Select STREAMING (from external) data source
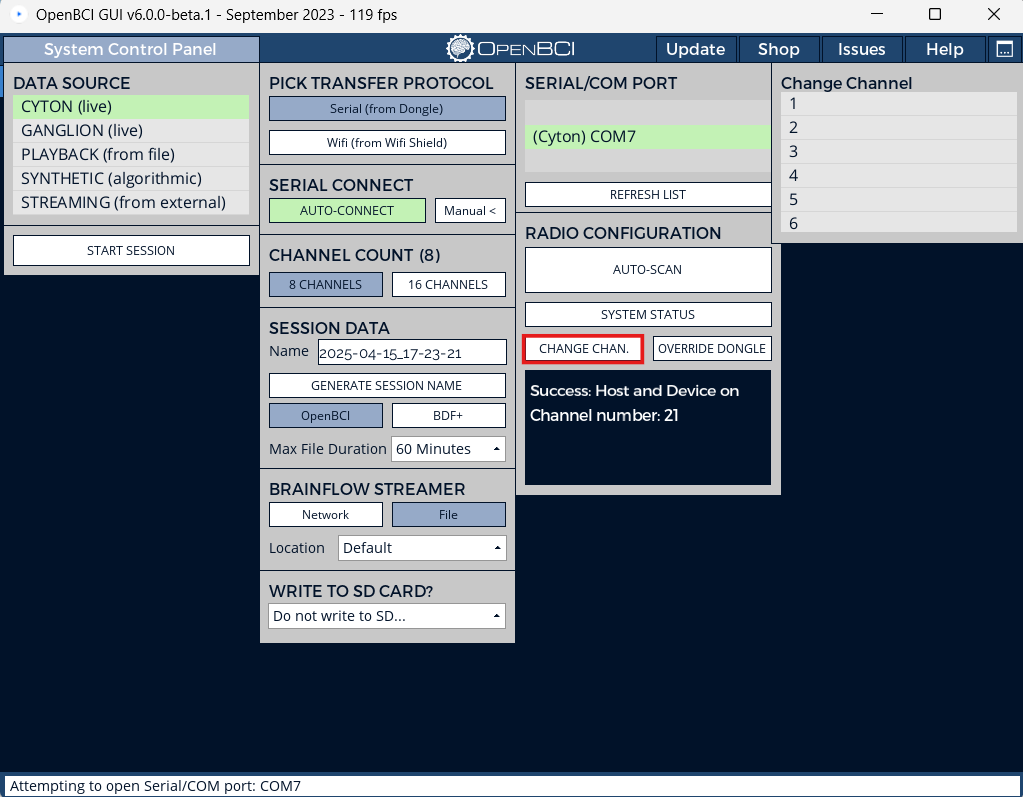The height and width of the screenshot is (797, 1023). tap(131, 203)
